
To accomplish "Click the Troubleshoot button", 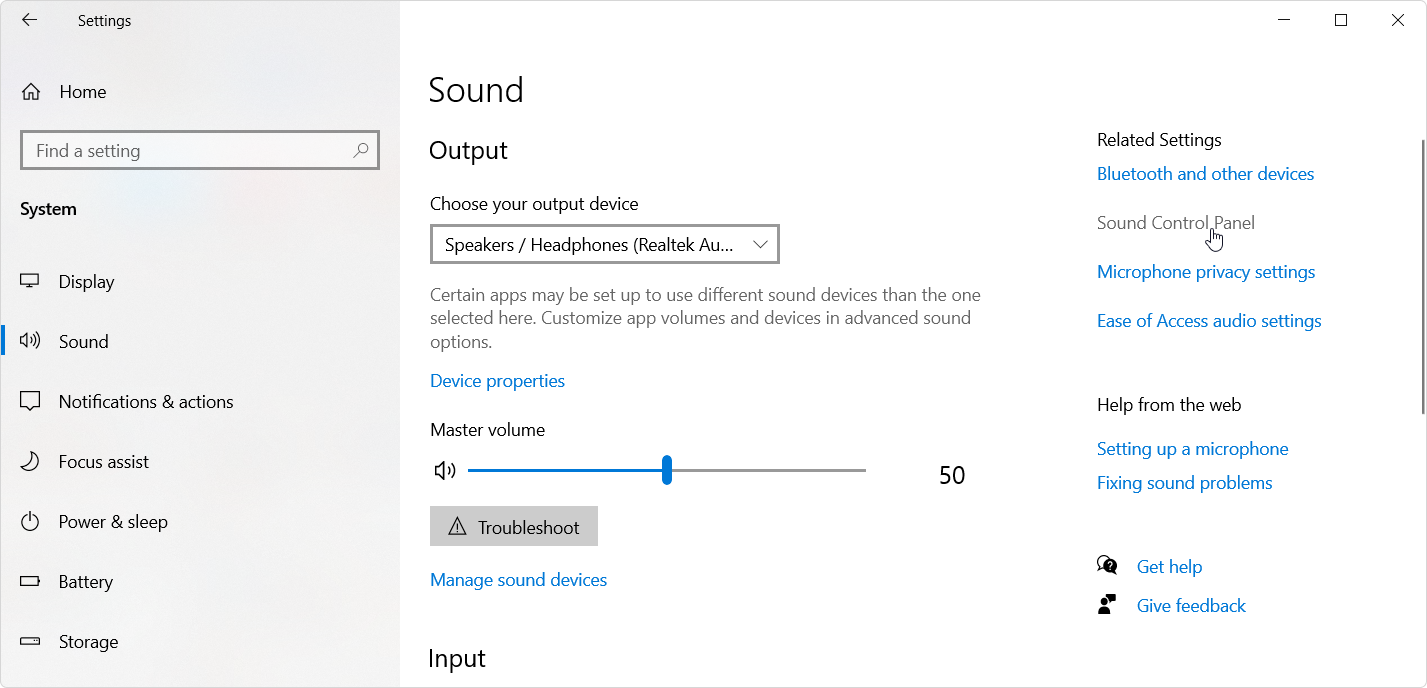I will point(514,527).
